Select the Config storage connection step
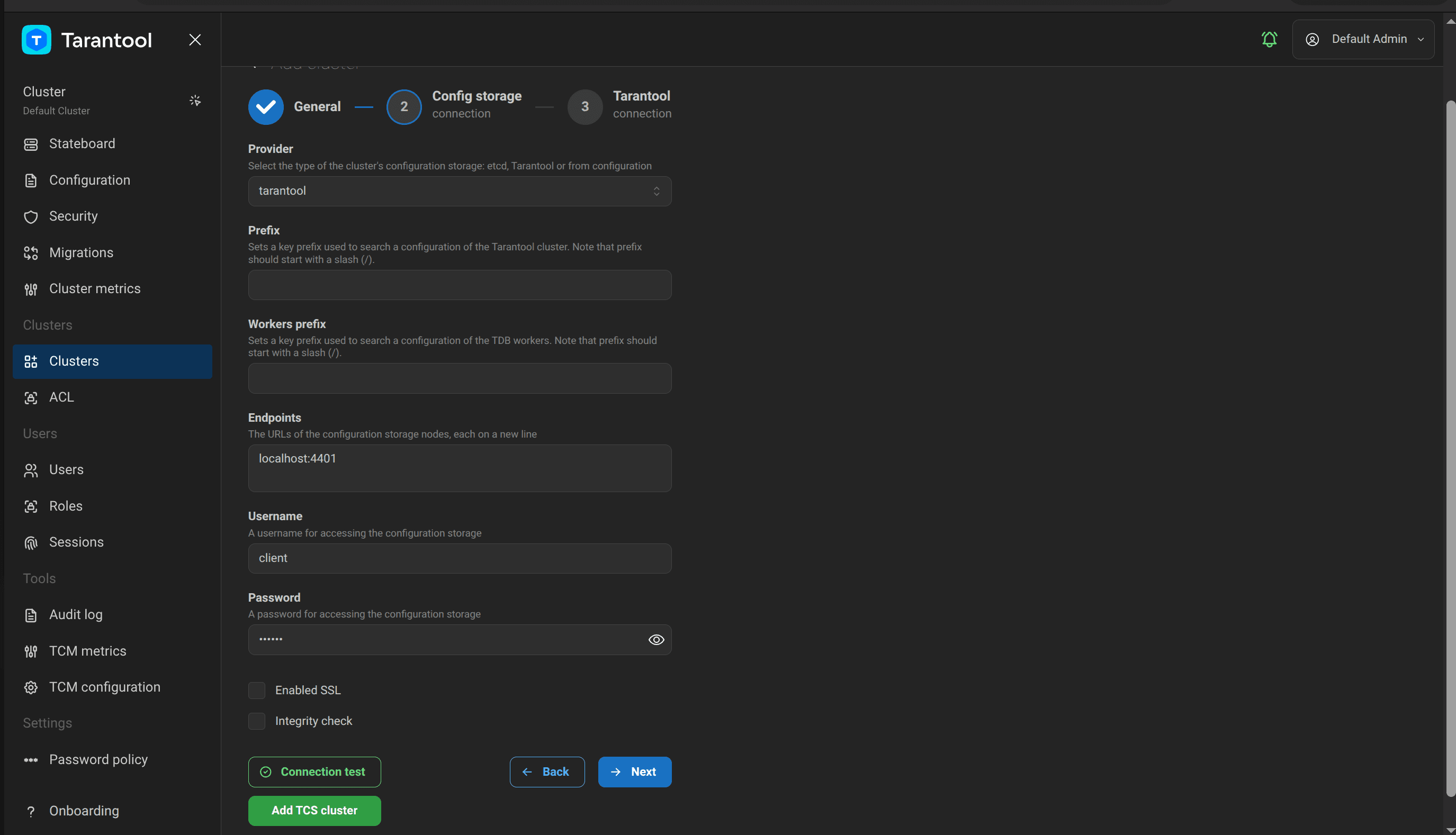Image resolution: width=1456 pixels, height=835 pixels. 454,107
